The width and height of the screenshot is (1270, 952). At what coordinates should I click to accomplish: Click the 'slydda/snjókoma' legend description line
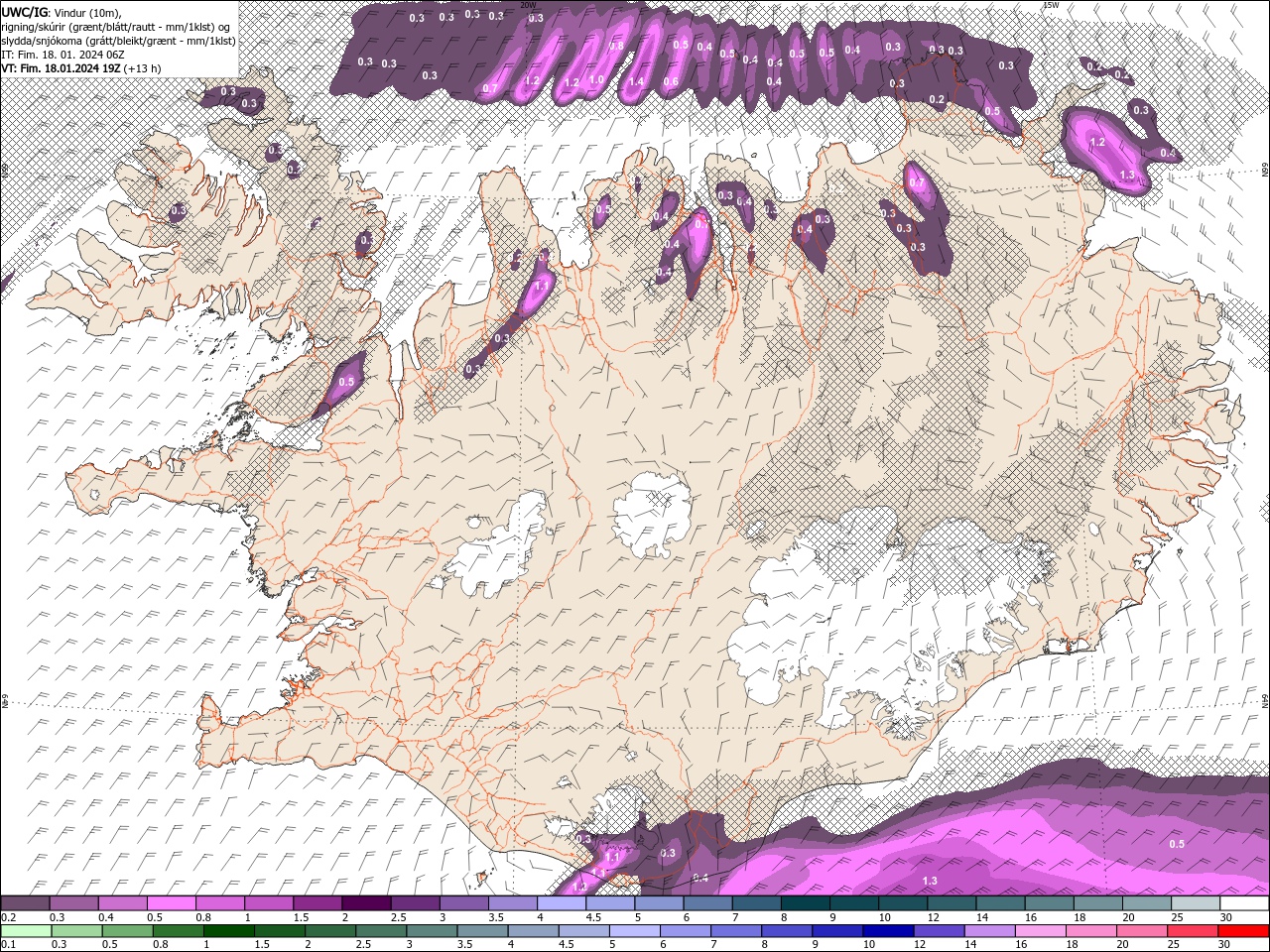click(x=118, y=41)
